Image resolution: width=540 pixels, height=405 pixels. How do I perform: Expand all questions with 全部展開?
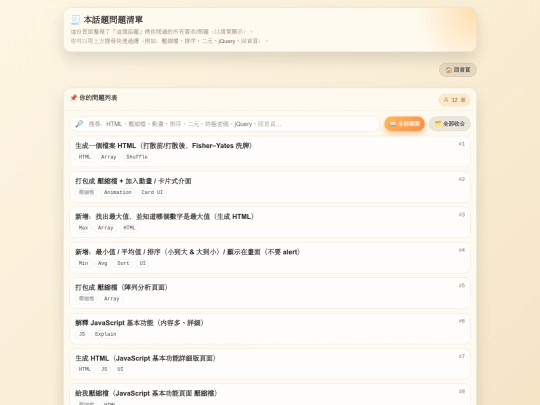coord(404,124)
